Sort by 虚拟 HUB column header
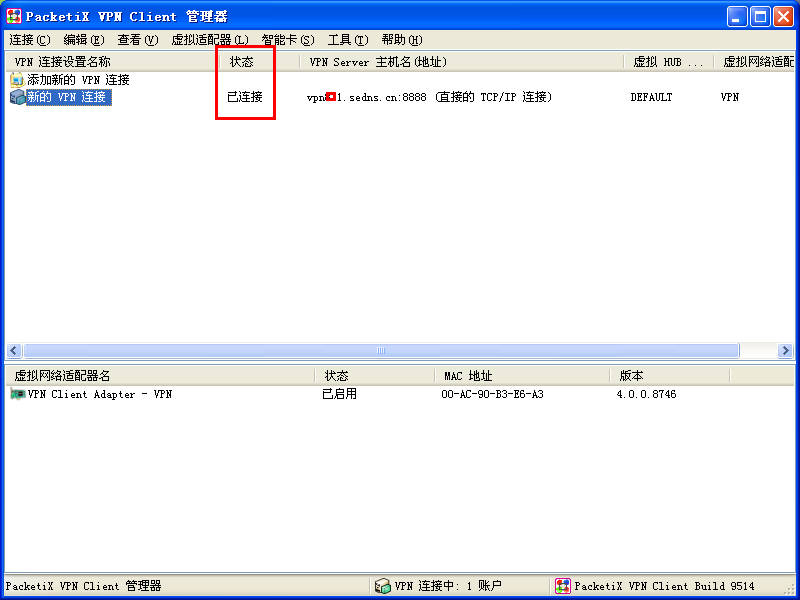Image resolution: width=800 pixels, height=600 pixels. [x=669, y=62]
